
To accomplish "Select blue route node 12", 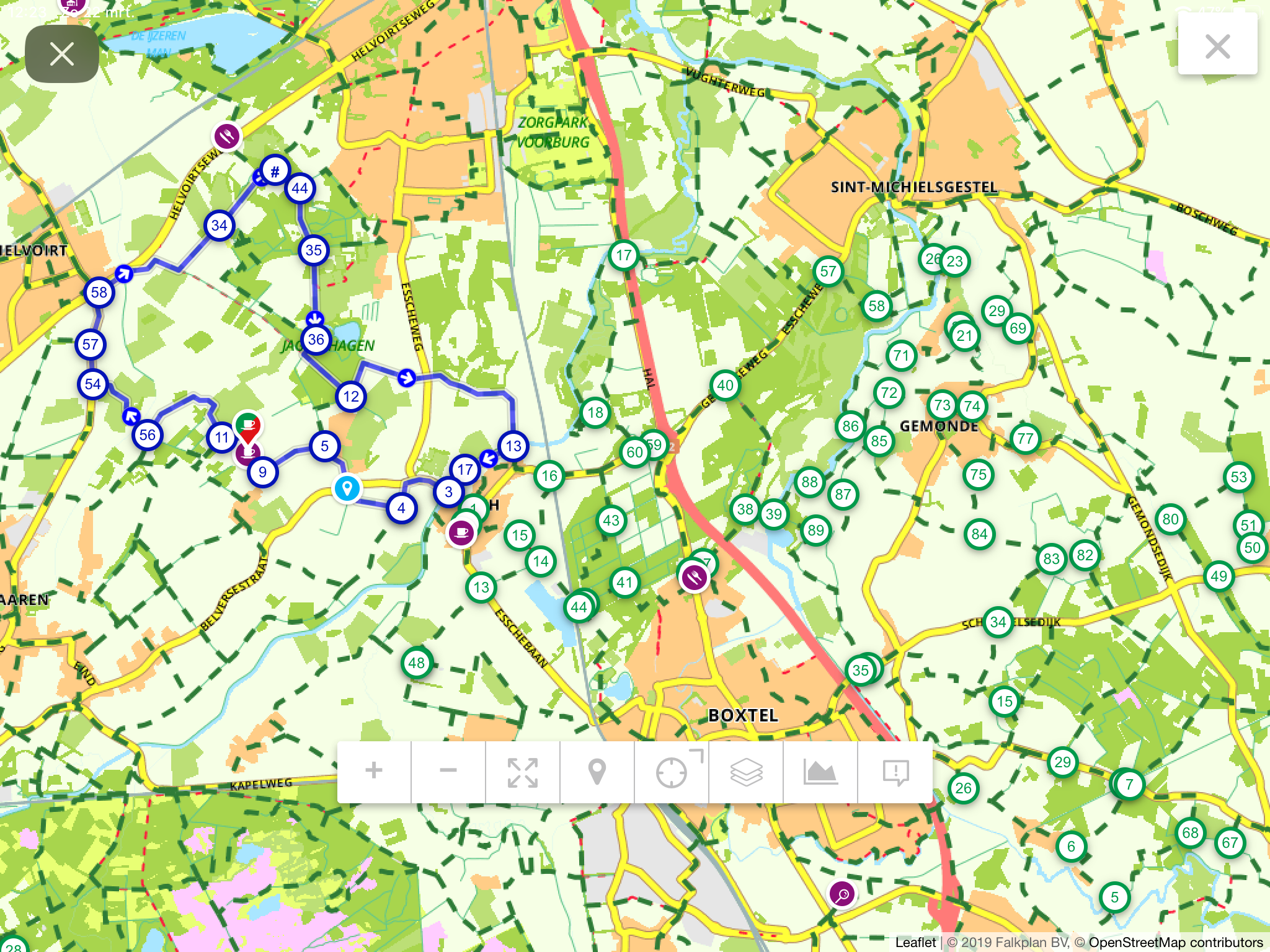I will click(351, 397).
